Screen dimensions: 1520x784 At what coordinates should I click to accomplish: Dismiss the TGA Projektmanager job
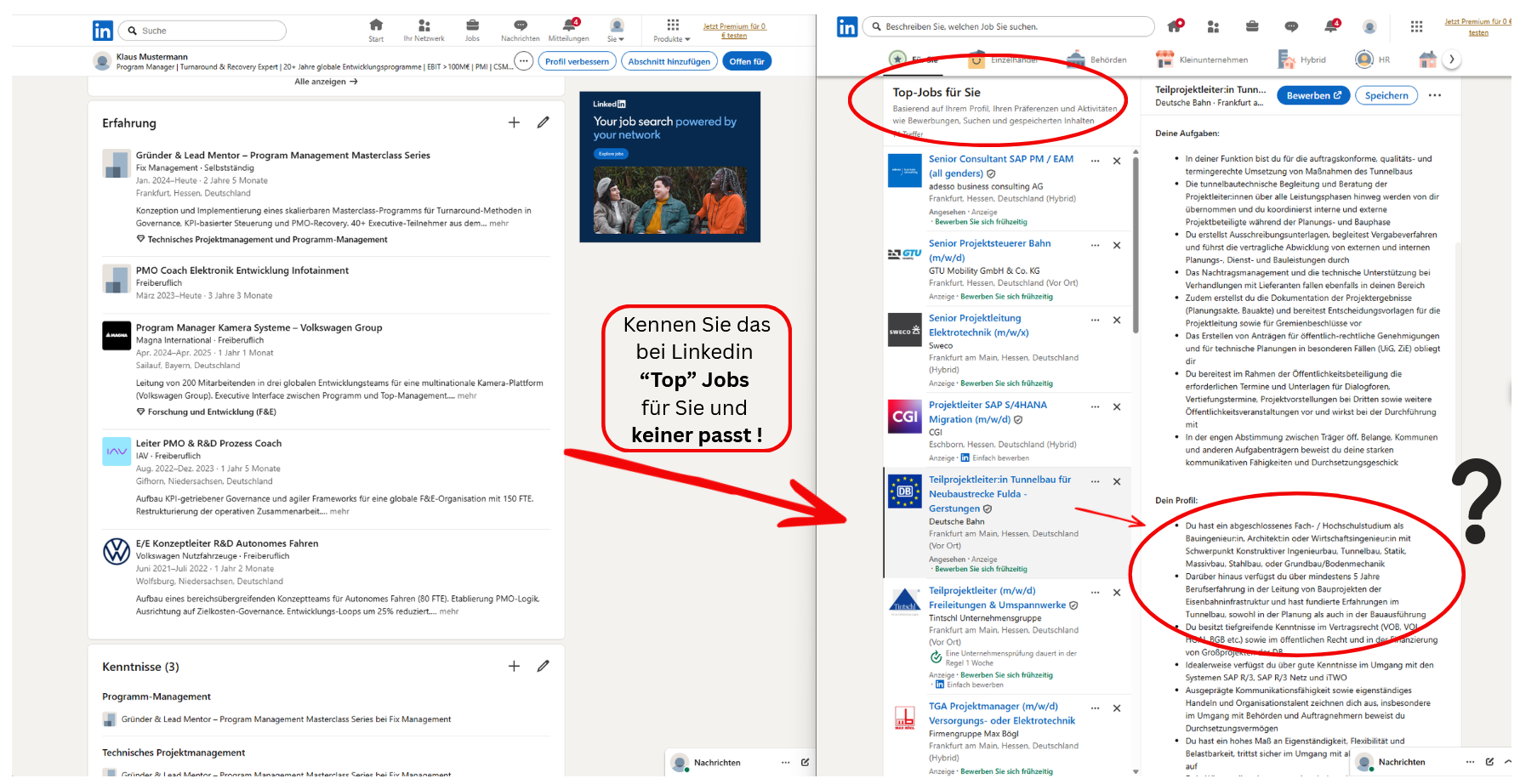tap(1117, 708)
